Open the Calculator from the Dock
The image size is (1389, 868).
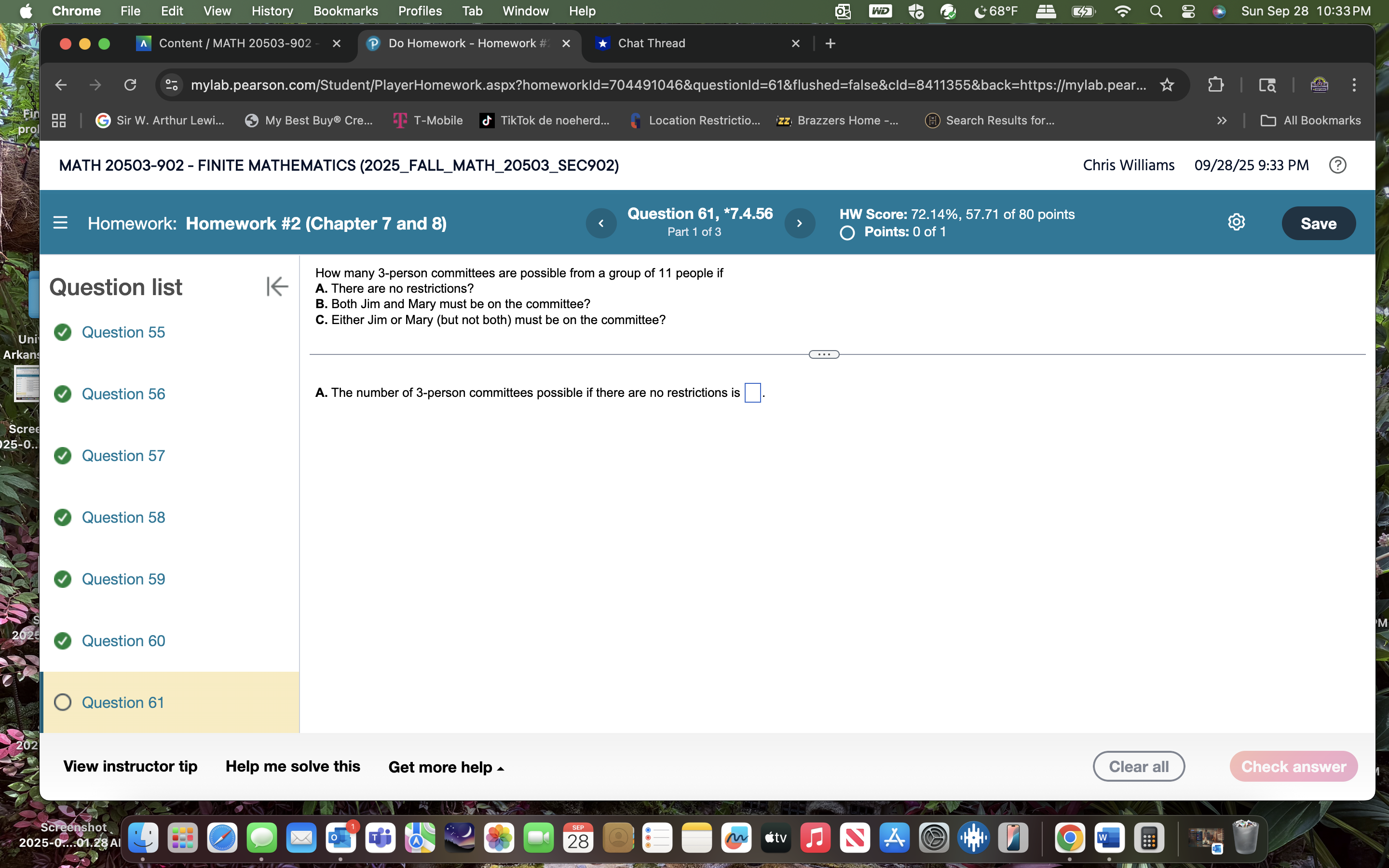1151,838
